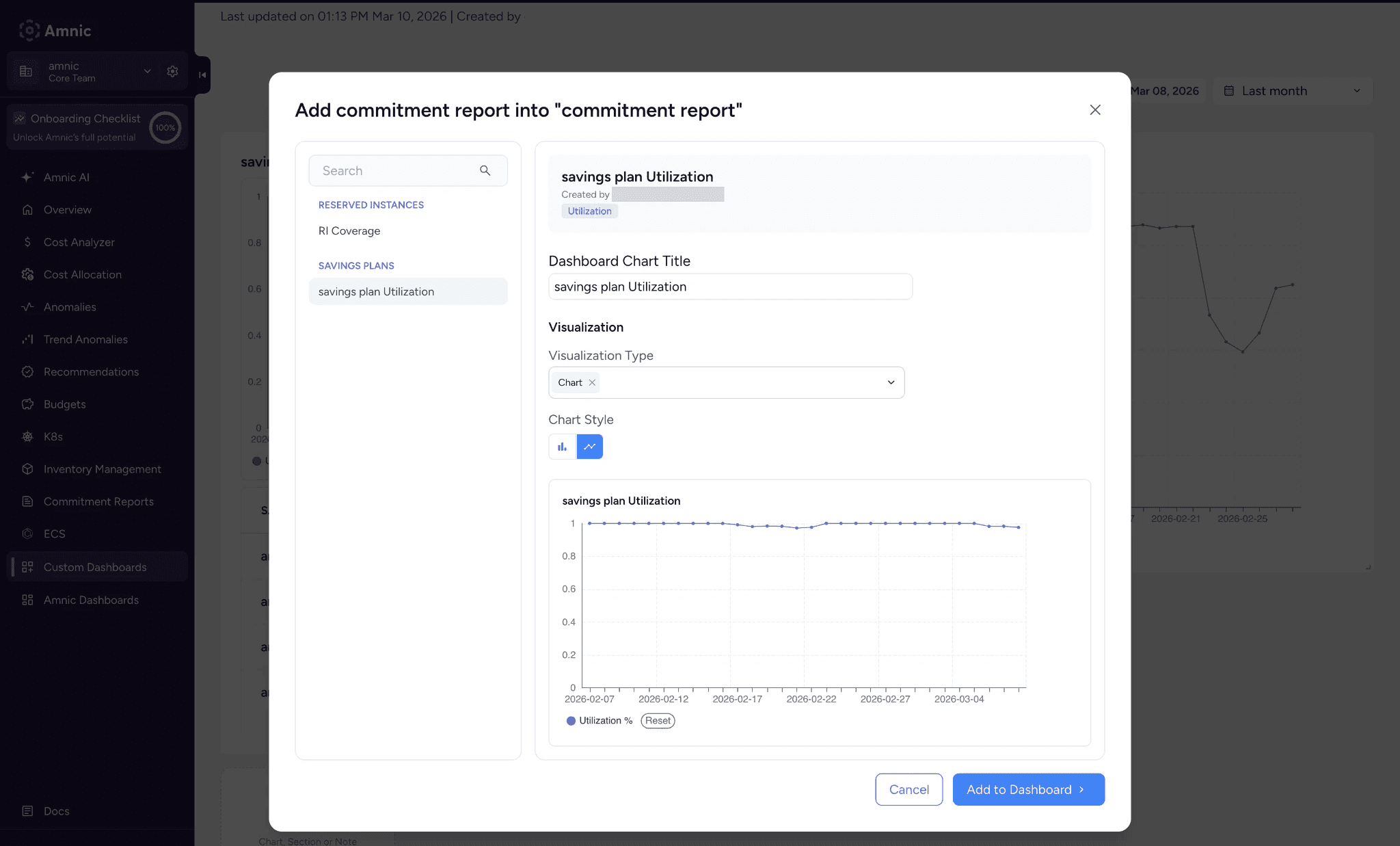Select RI Coverage report from list

point(349,231)
